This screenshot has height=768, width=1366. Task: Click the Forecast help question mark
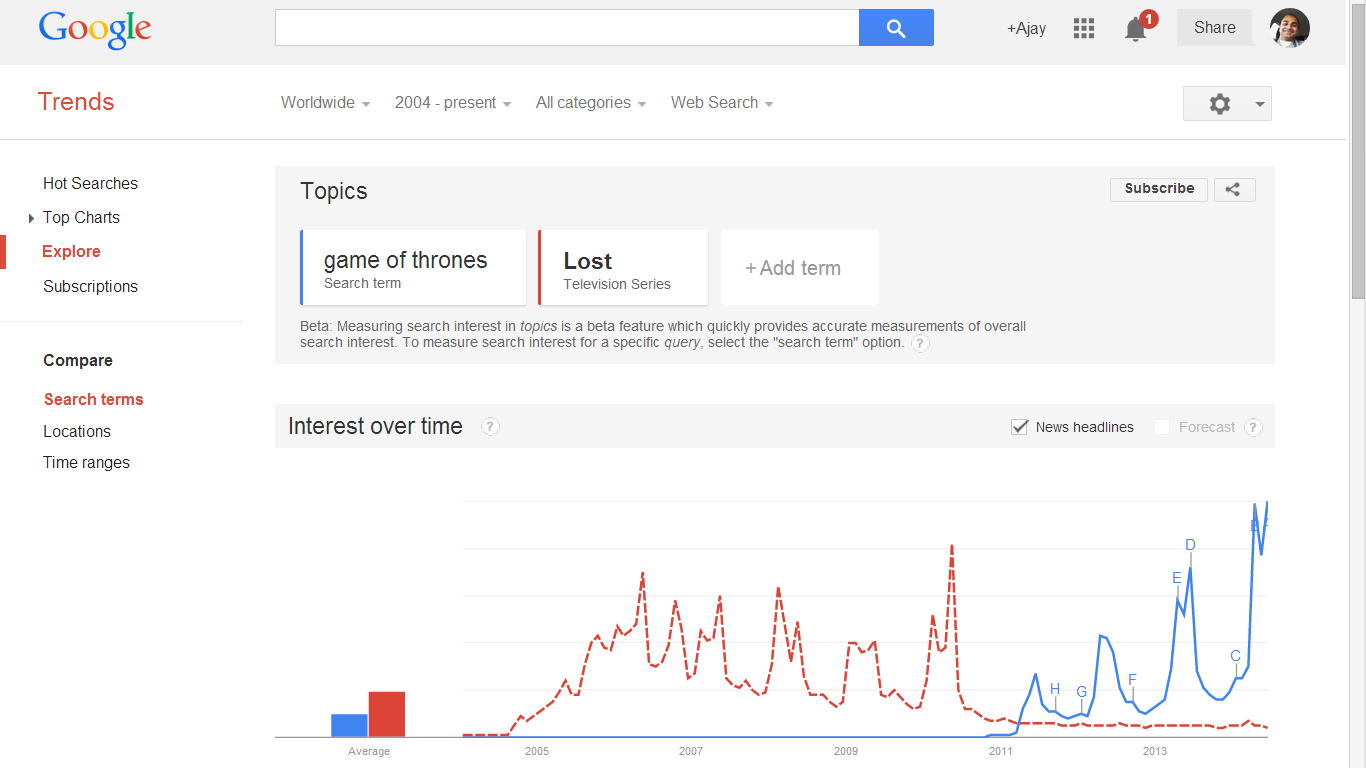coord(1253,427)
